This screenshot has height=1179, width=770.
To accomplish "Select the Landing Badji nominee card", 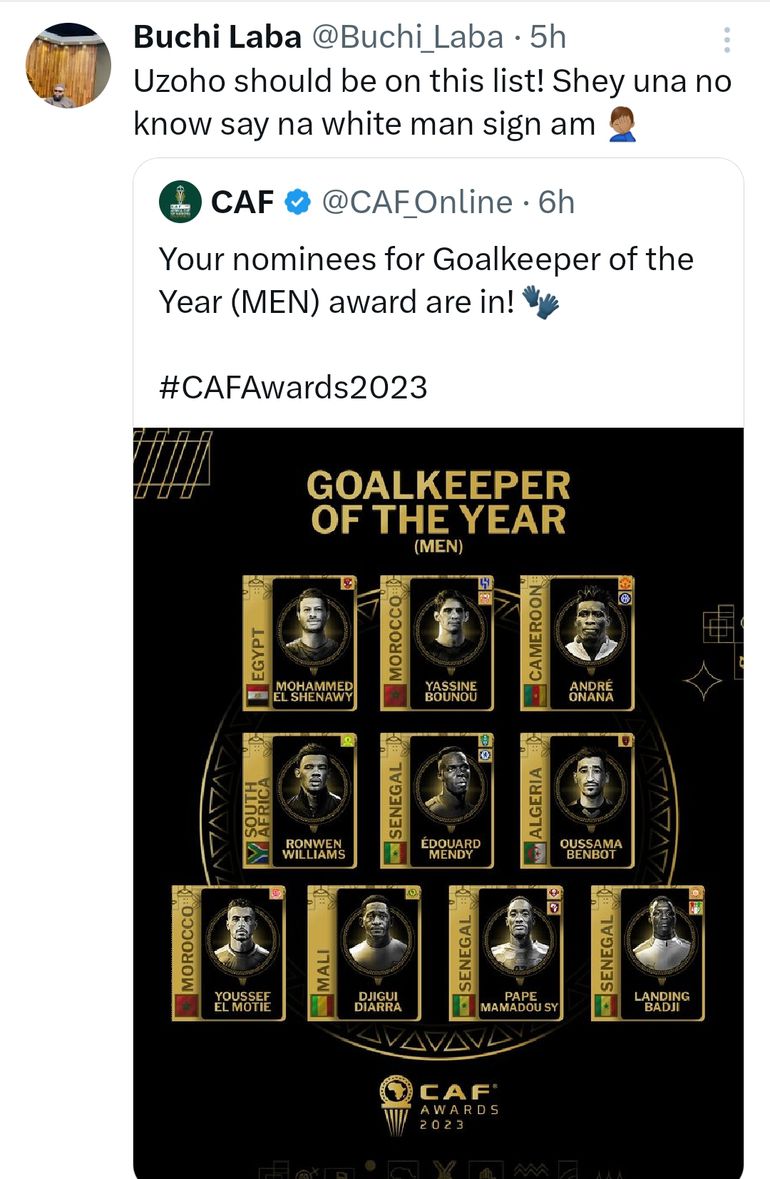I will point(648,953).
